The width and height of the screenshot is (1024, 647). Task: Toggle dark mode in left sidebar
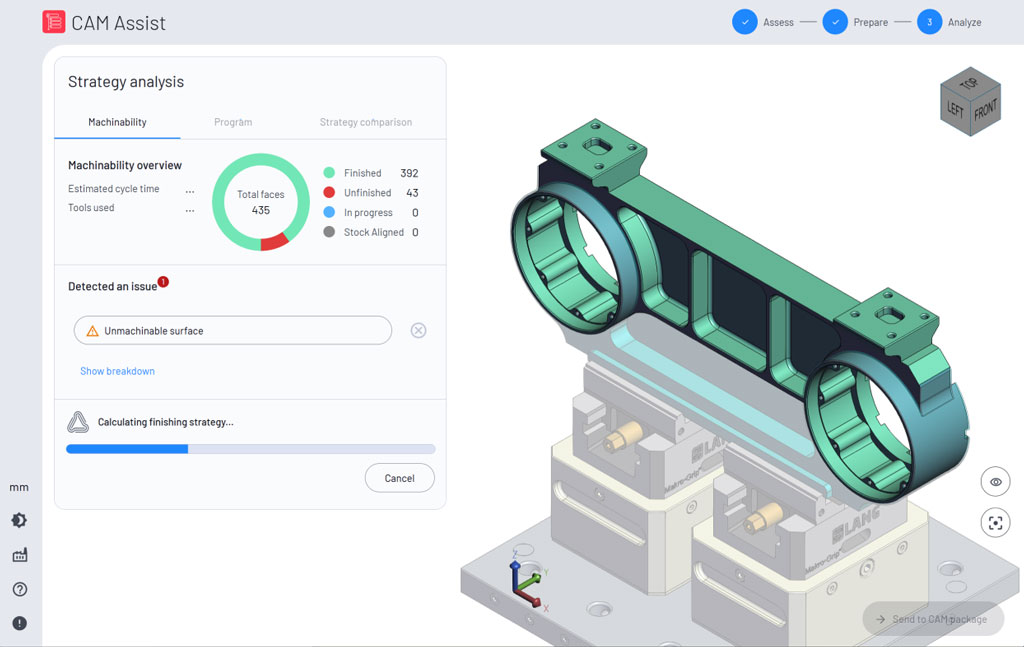coord(19,520)
